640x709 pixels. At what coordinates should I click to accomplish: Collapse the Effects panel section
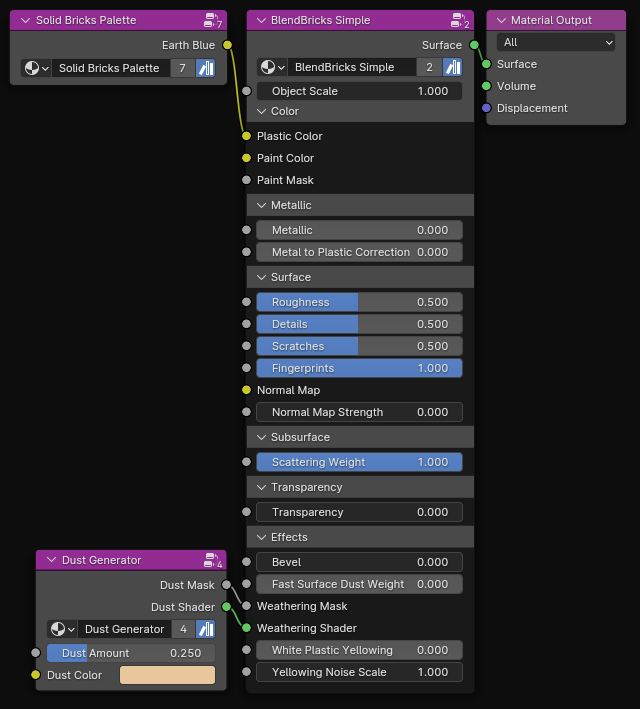click(x=261, y=537)
